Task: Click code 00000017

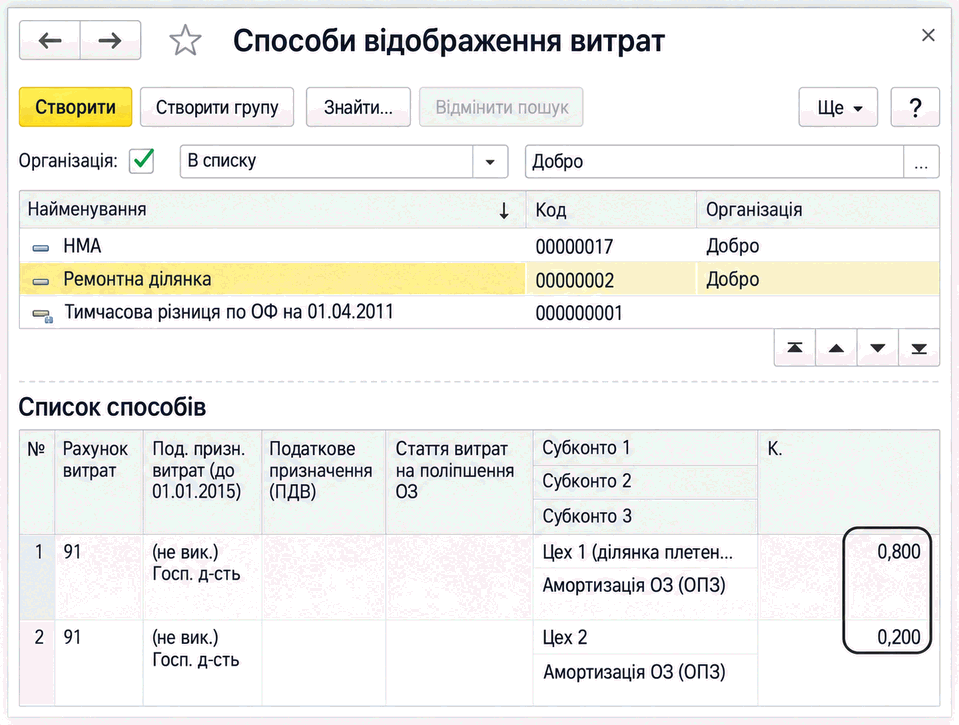Action: tap(574, 247)
